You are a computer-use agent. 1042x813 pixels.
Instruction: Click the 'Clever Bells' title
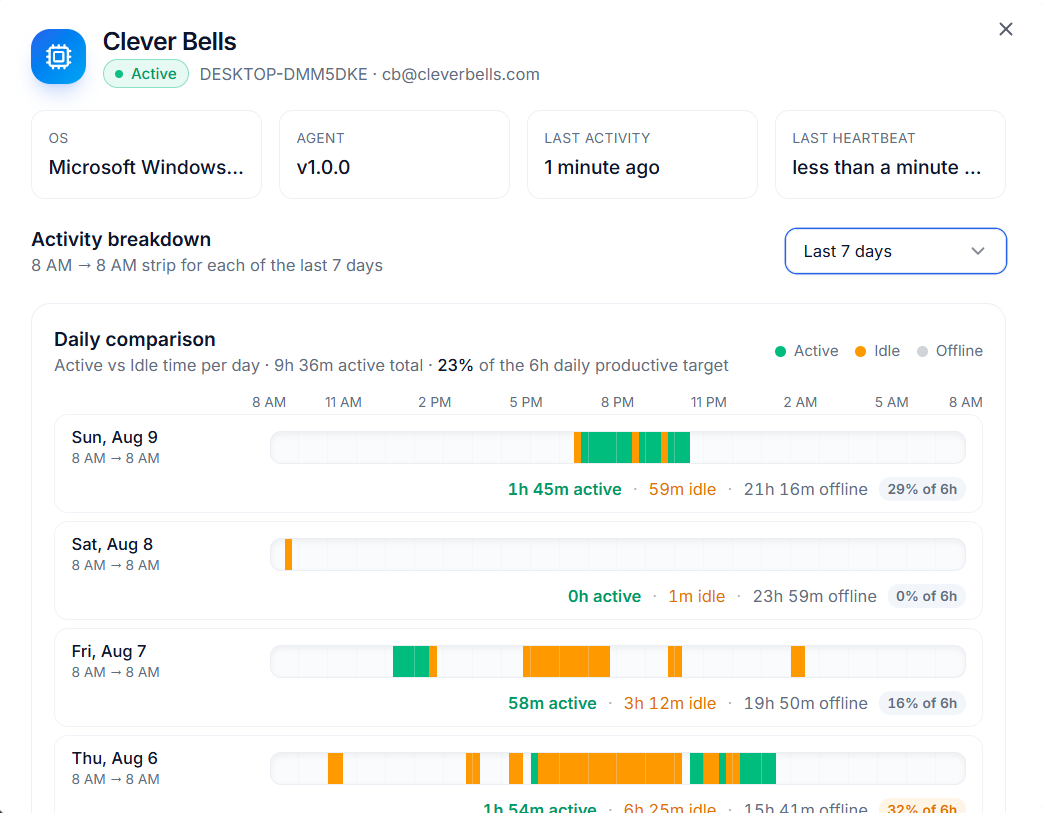pos(169,42)
